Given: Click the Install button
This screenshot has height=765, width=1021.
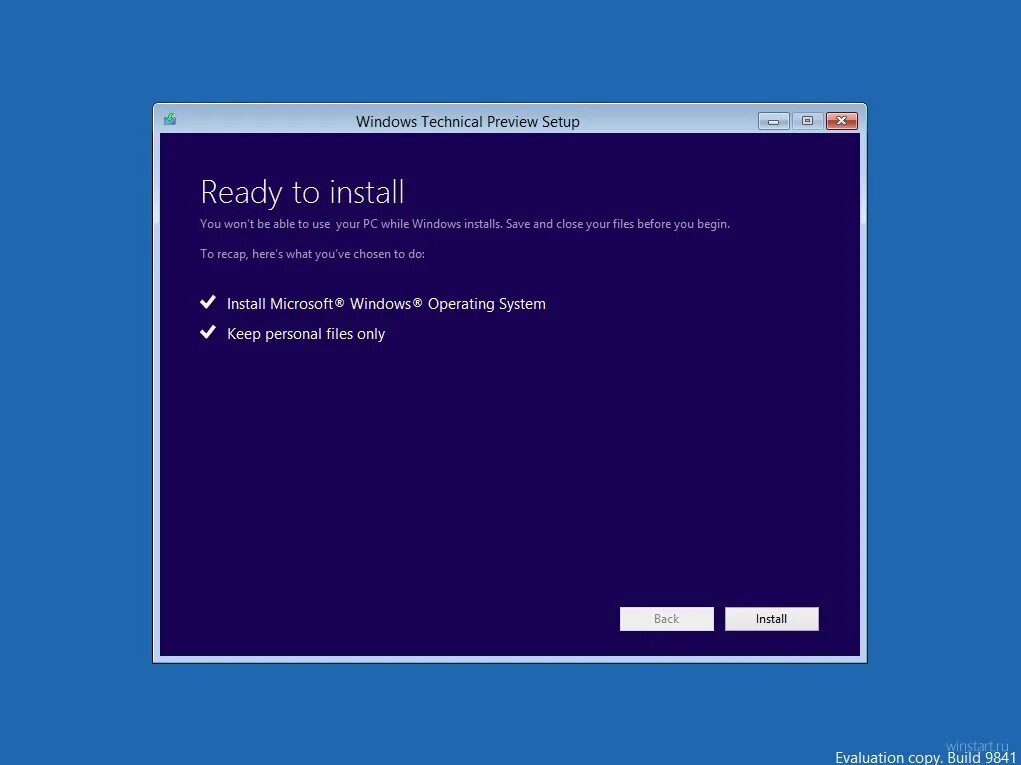Looking at the screenshot, I should pos(772,619).
